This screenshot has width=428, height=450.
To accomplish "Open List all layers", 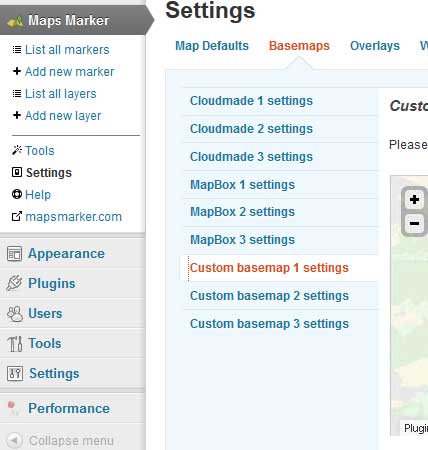I will click(61, 94).
